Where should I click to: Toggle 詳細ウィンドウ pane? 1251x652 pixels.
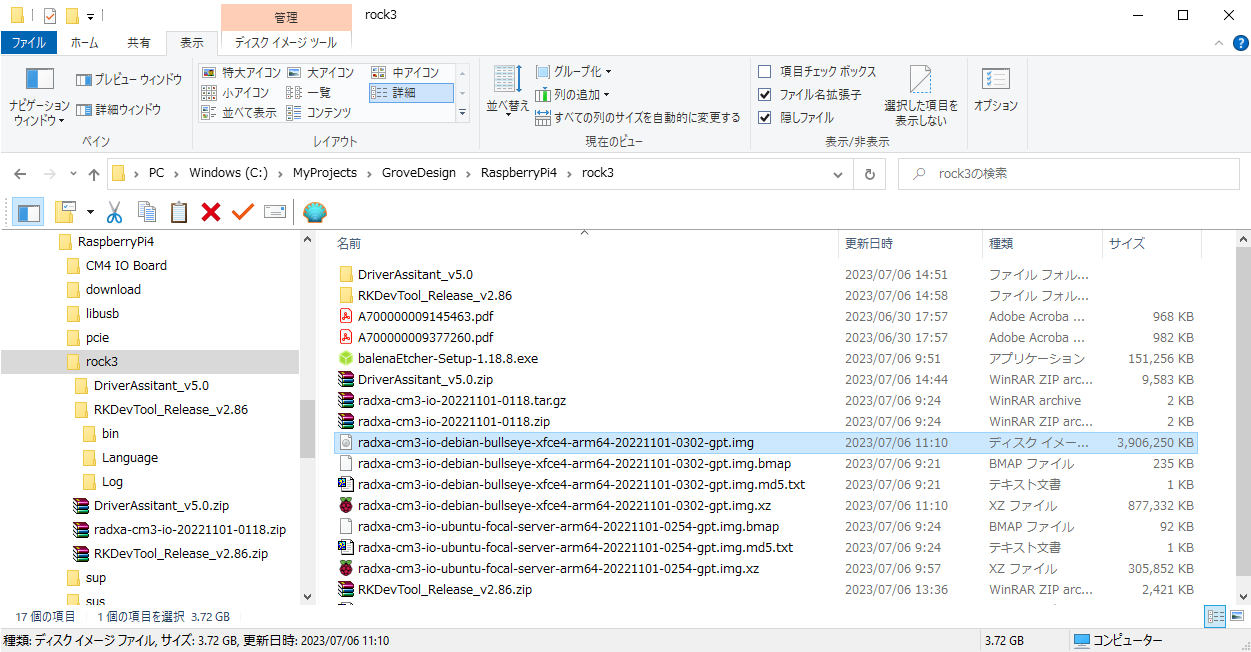point(119,110)
